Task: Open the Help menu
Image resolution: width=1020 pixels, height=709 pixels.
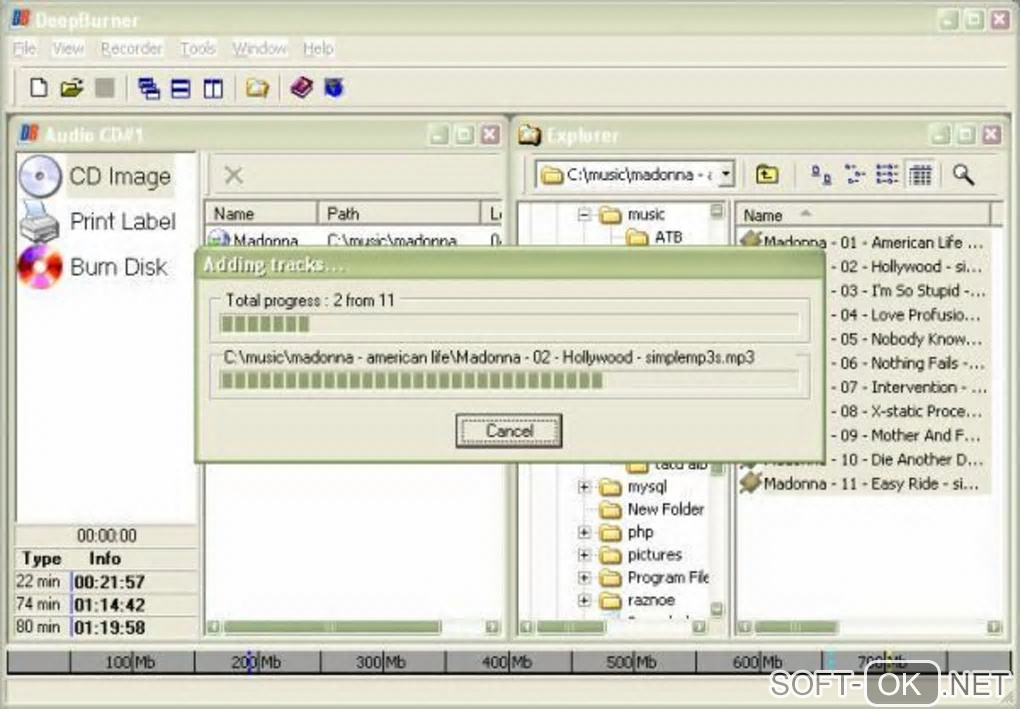Action: coord(318,49)
